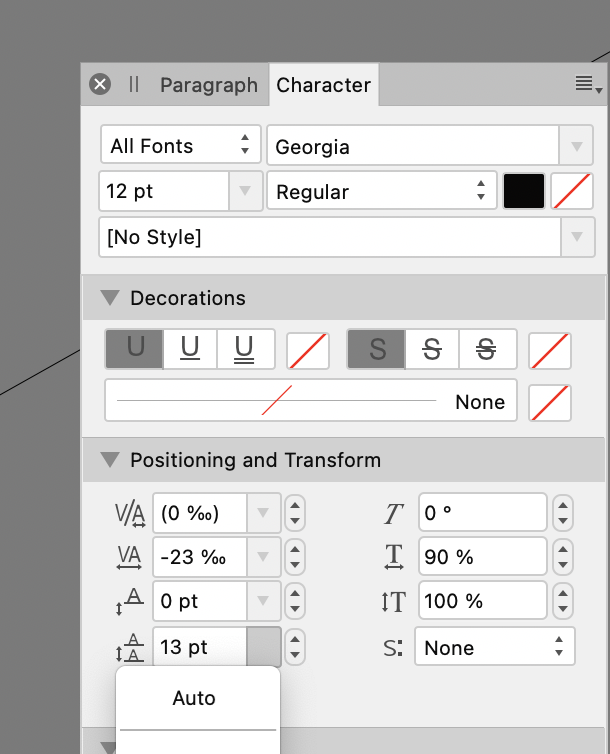Click the italic shear T icon

point(393,514)
